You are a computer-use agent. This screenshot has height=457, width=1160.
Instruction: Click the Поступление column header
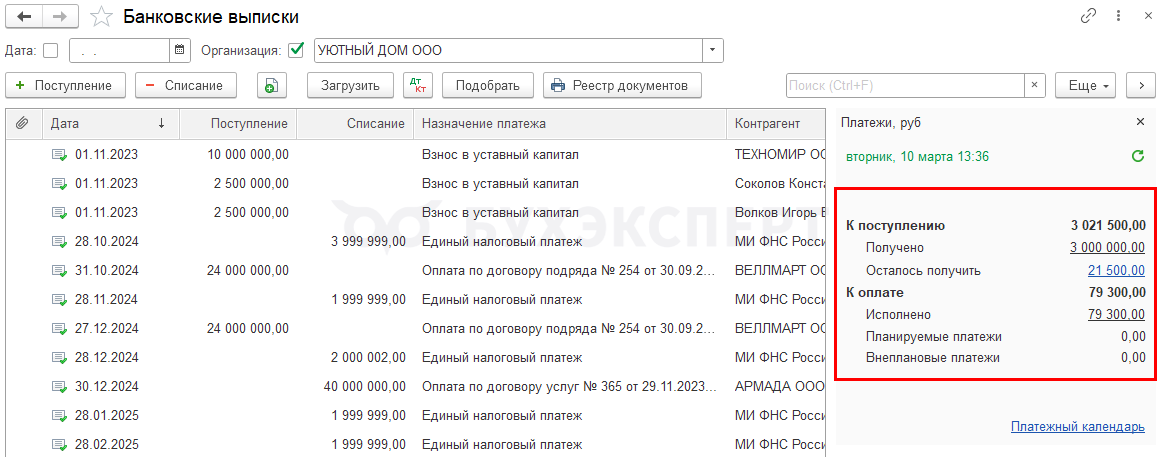pos(237,123)
